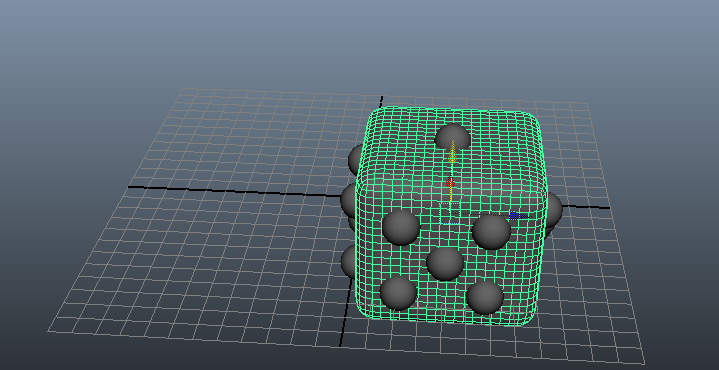719x370 pixels.
Task: Select the single sphere on the cube's top face
Action: tap(453, 138)
